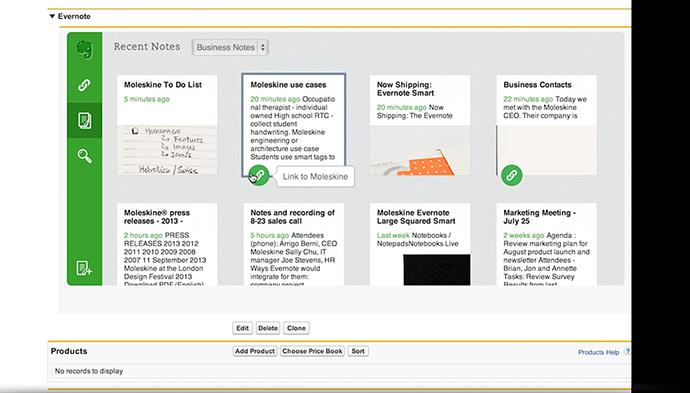This screenshot has height=393, width=690.
Task: Open the search magnifier sidebar icon
Action: click(x=84, y=156)
